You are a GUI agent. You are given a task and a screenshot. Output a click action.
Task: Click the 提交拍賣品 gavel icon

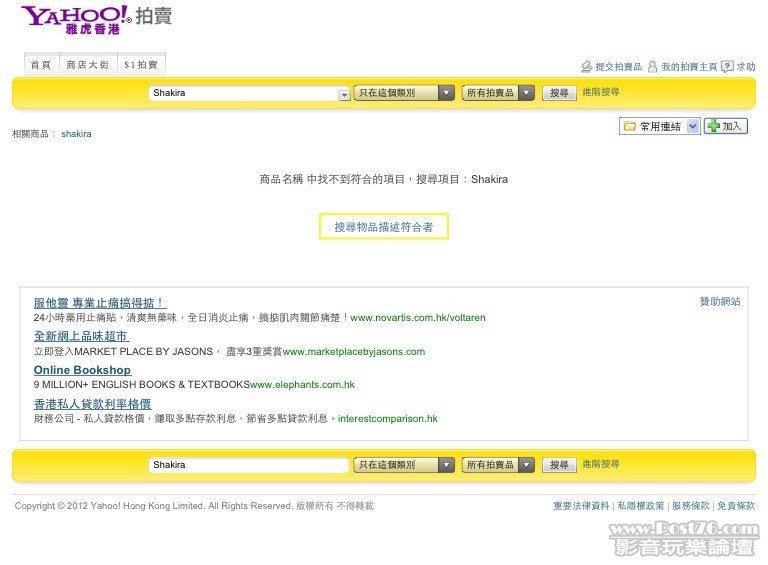586,67
